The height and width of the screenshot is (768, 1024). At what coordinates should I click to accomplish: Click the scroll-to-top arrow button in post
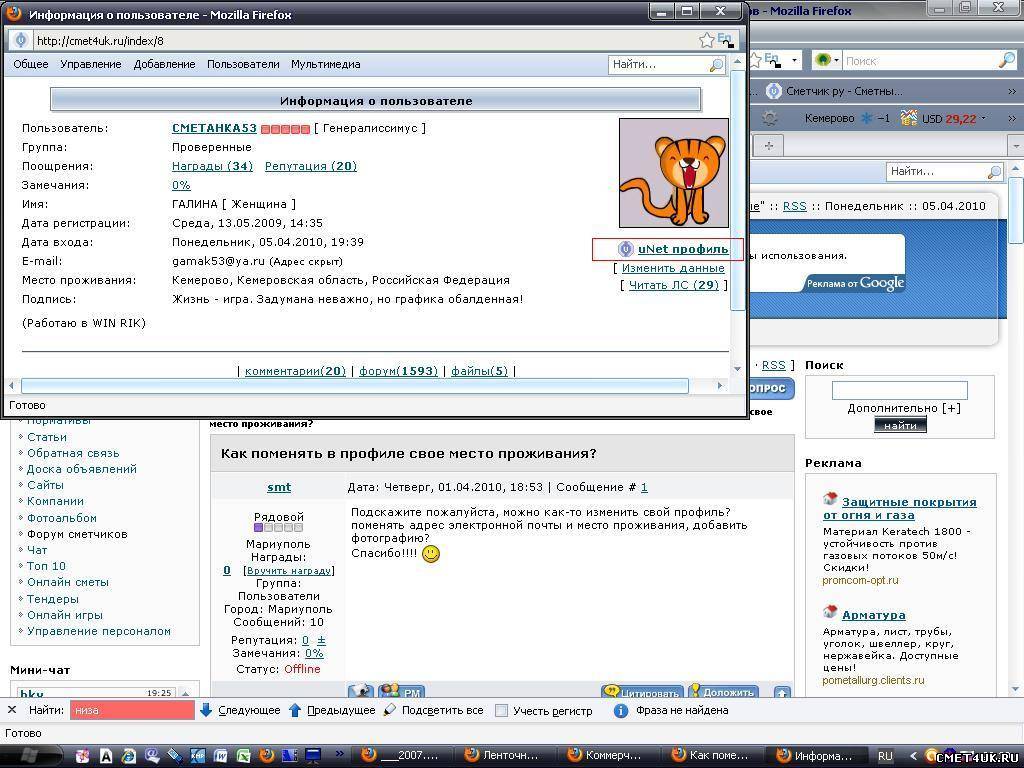coord(782,692)
